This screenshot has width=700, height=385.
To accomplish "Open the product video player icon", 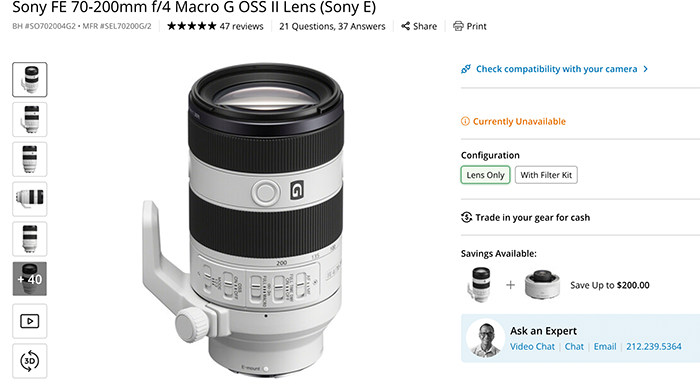I will pos(29,321).
